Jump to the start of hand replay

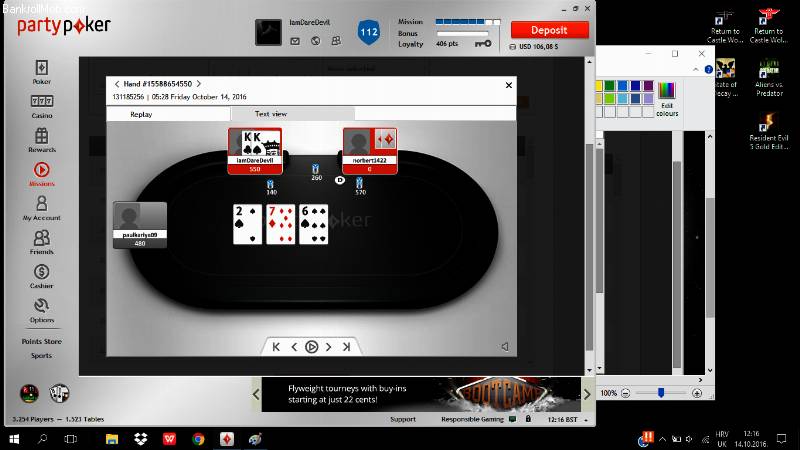click(x=276, y=347)
